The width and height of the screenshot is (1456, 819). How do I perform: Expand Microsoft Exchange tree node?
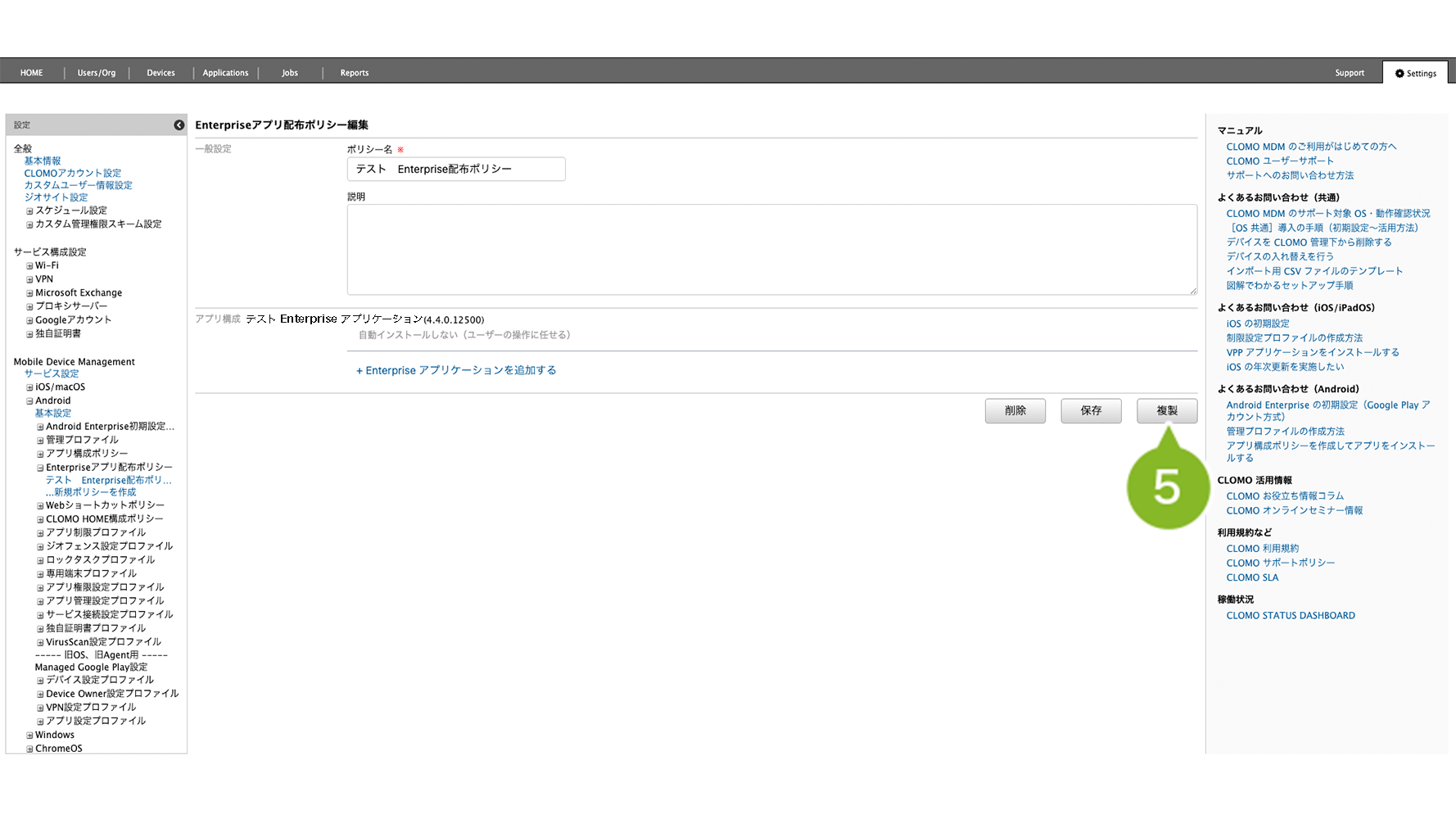[30, 293]
